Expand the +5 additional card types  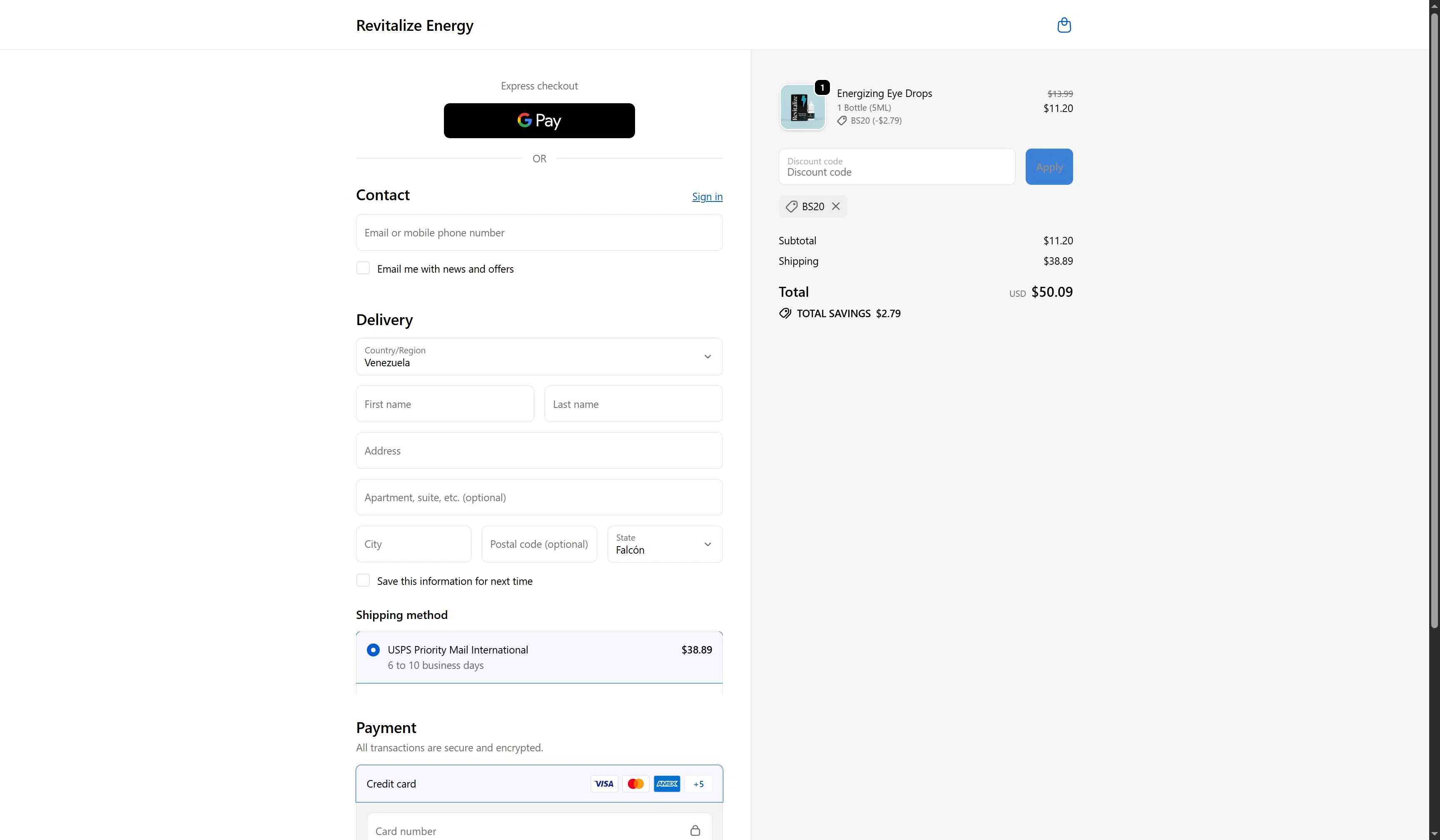coord(698,783)
